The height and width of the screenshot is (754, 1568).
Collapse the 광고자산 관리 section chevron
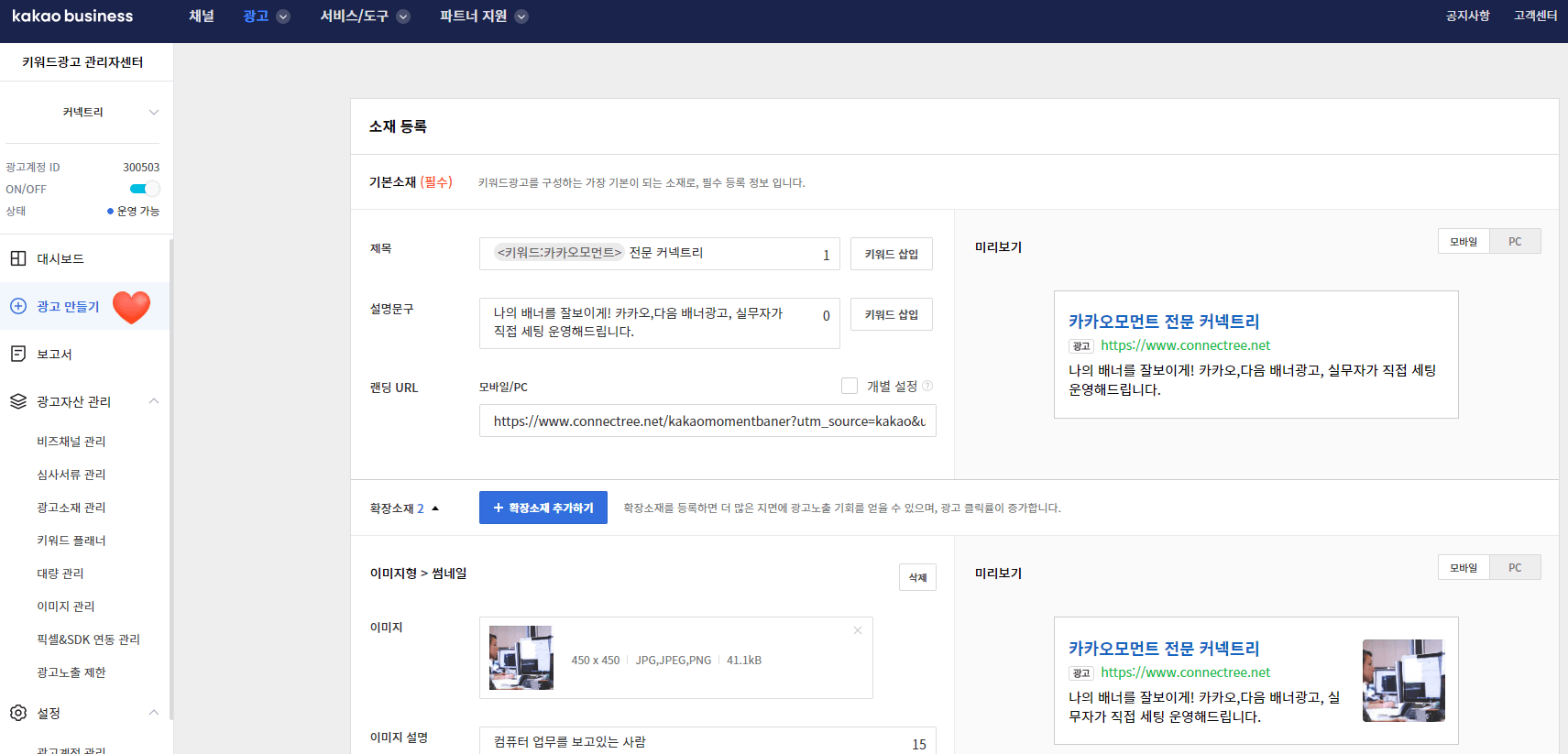[154, 401]
